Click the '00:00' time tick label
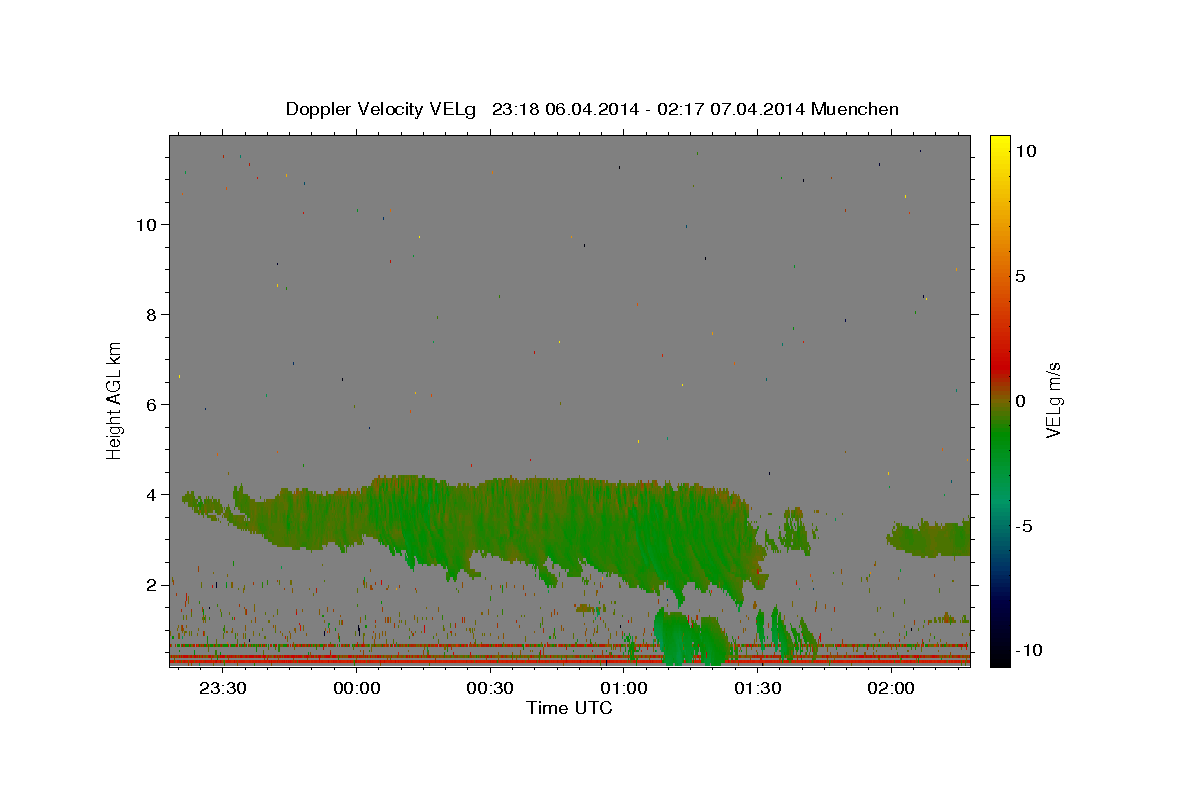1200x800 pixels. pos(356,688)
